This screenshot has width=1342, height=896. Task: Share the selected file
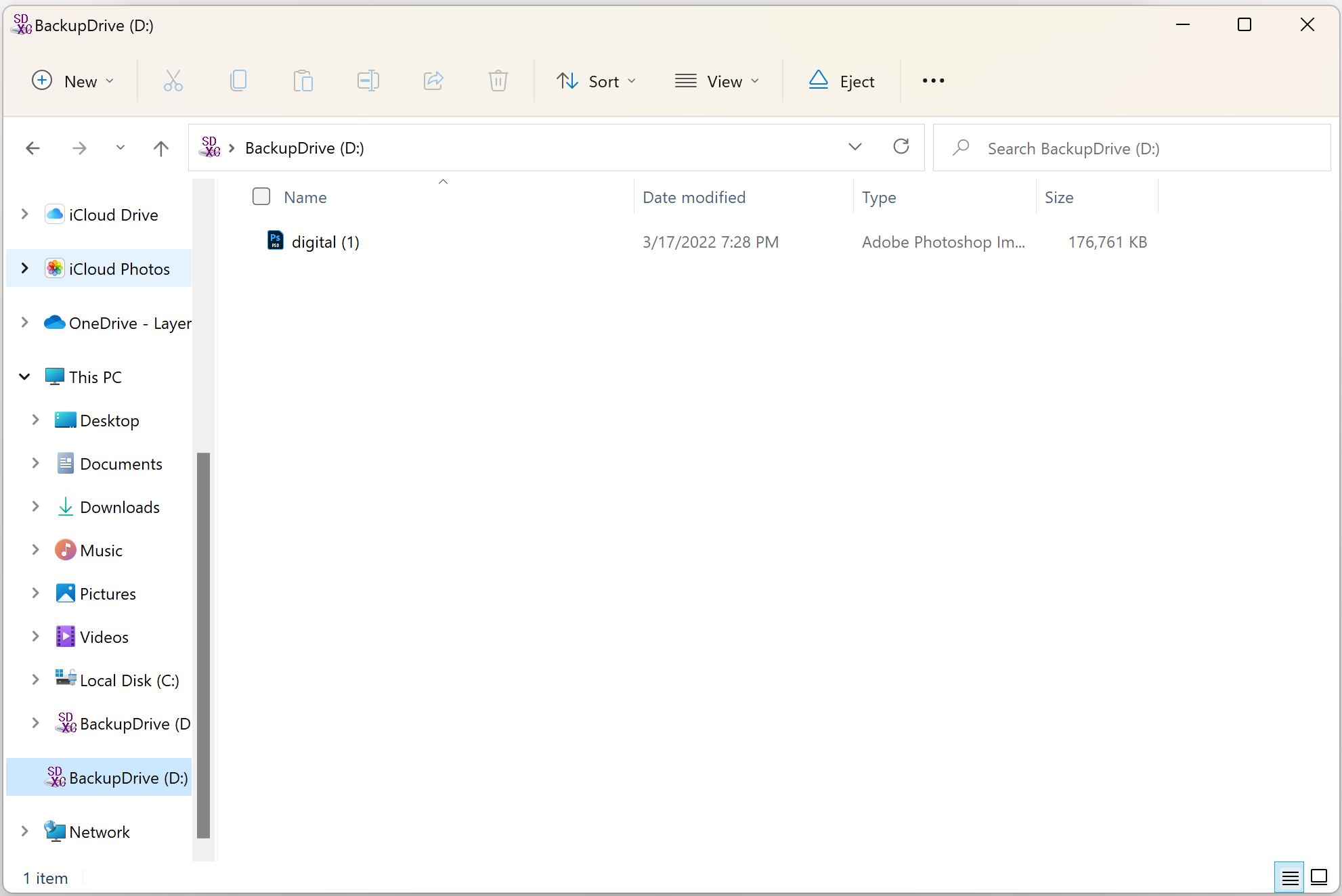[433, 81]
